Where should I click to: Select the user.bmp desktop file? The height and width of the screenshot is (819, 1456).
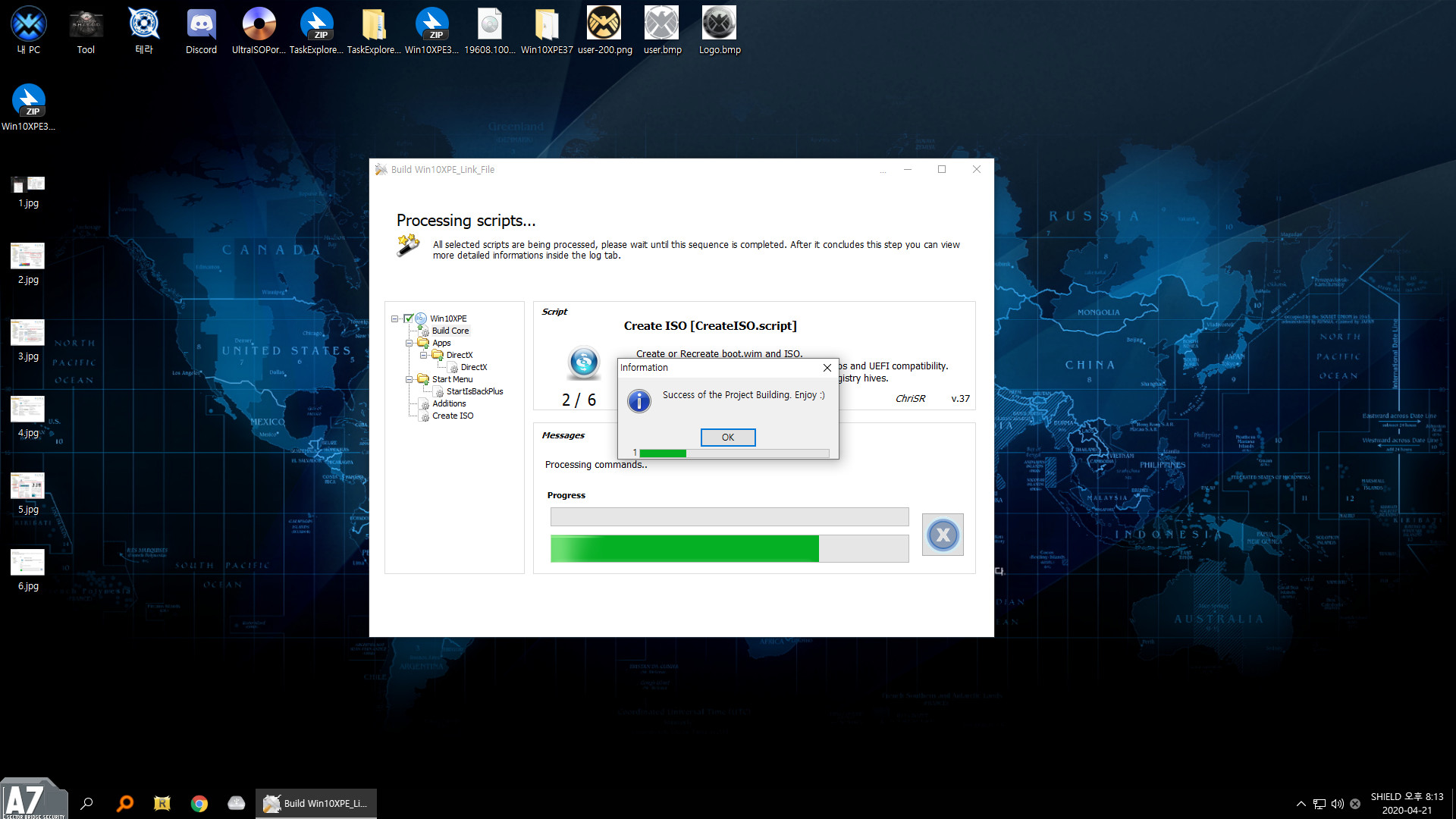coord(662,30)
